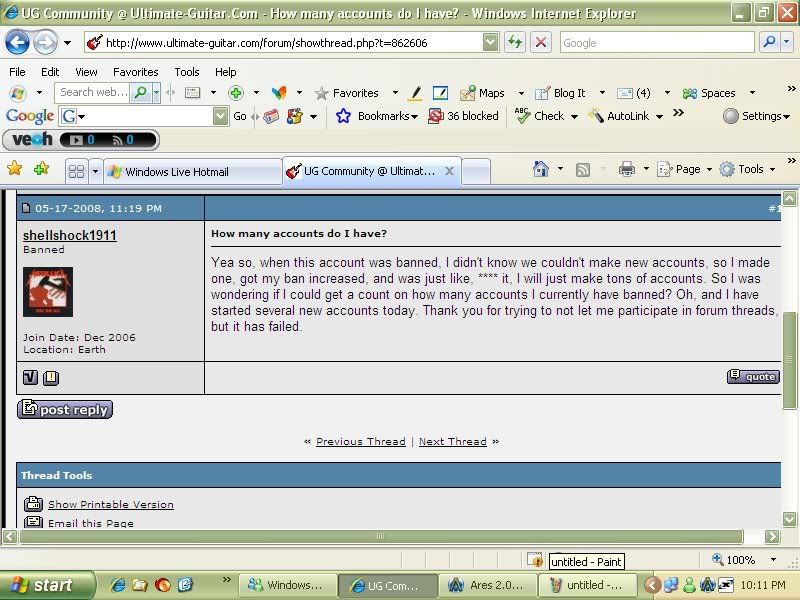
Task: Click the Email this Page link
Action: [x=91, y=523]
